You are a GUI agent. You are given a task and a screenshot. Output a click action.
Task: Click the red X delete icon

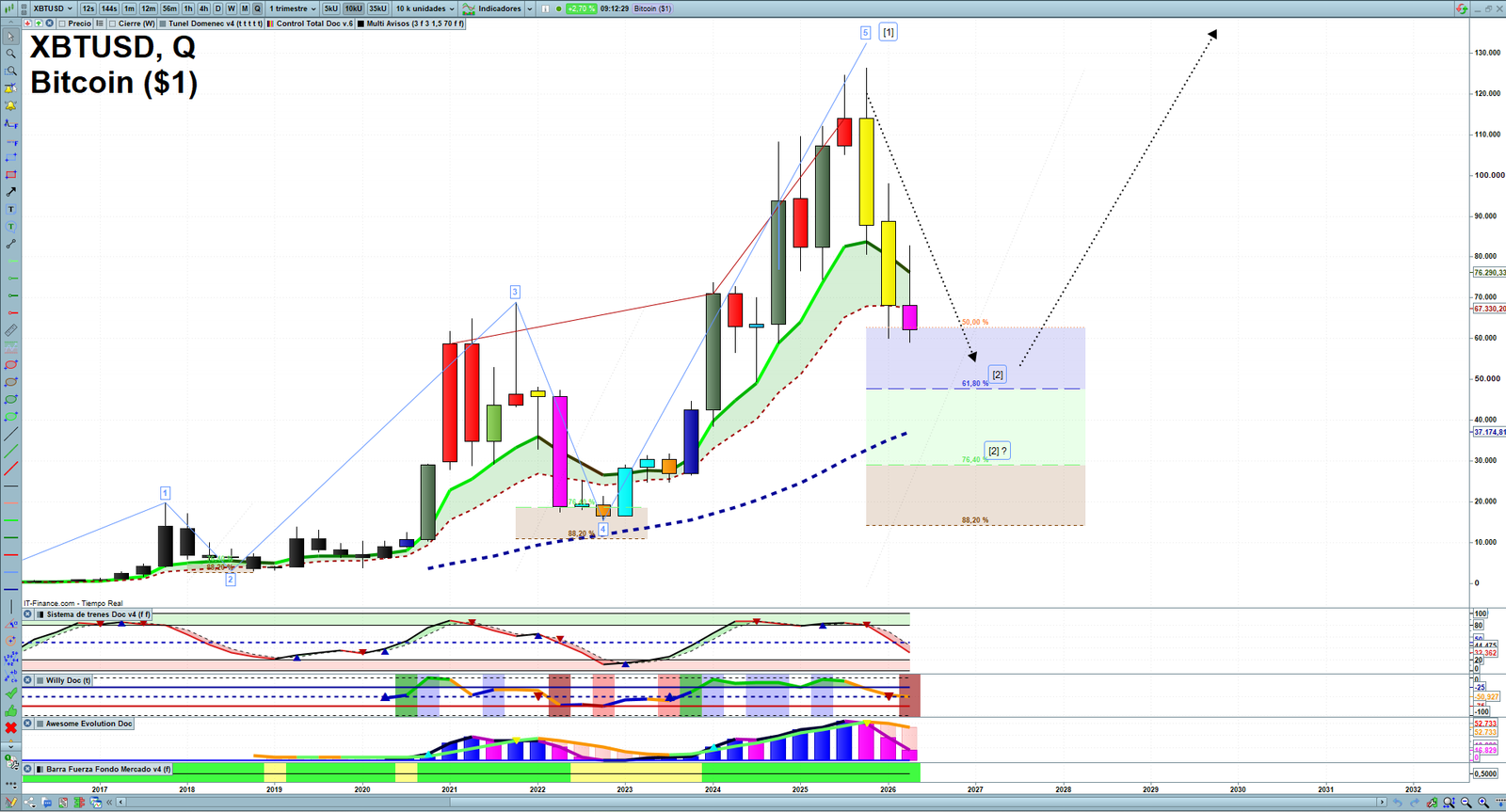10,727
